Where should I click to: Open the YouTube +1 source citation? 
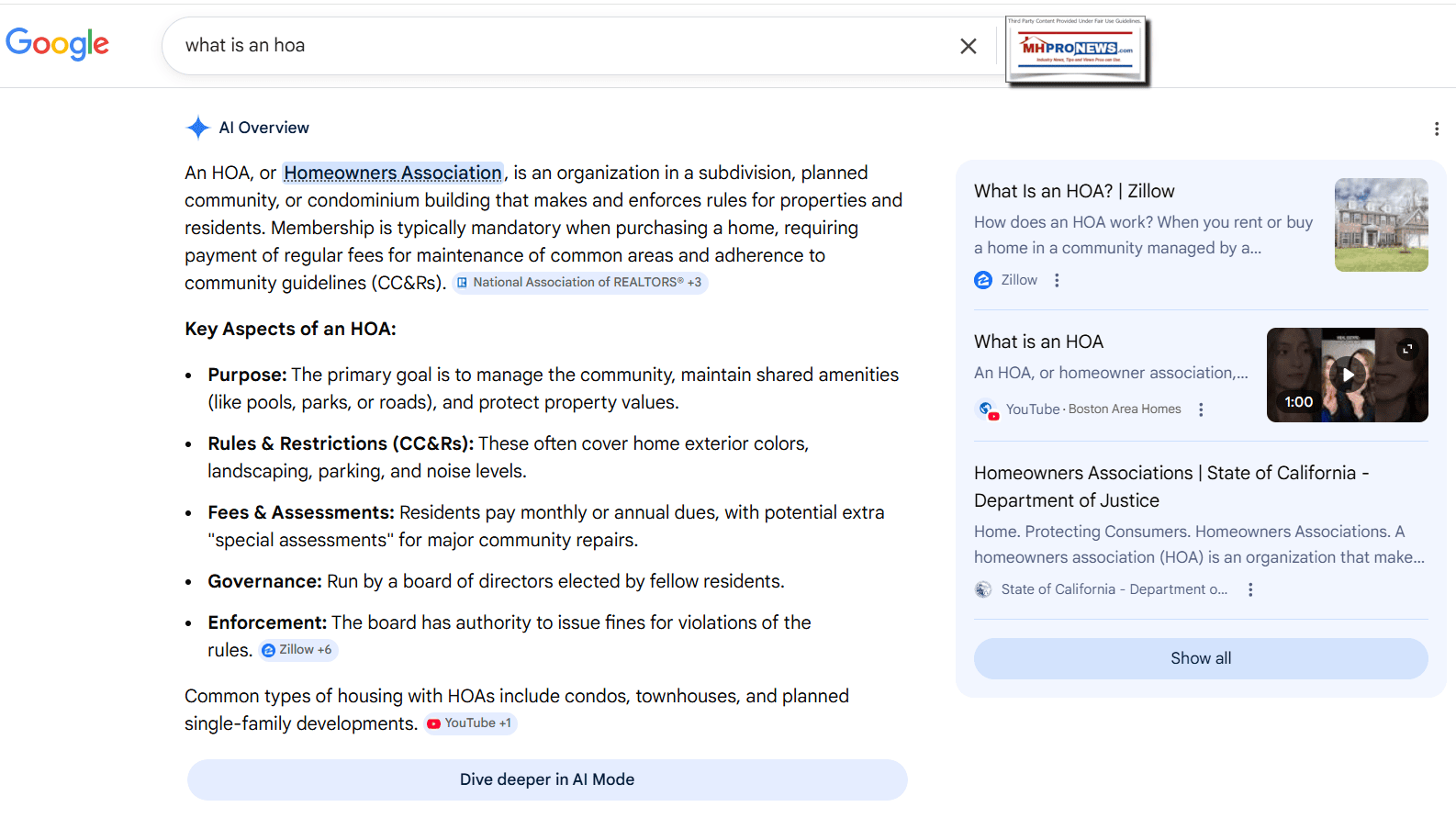pos(470,723)
